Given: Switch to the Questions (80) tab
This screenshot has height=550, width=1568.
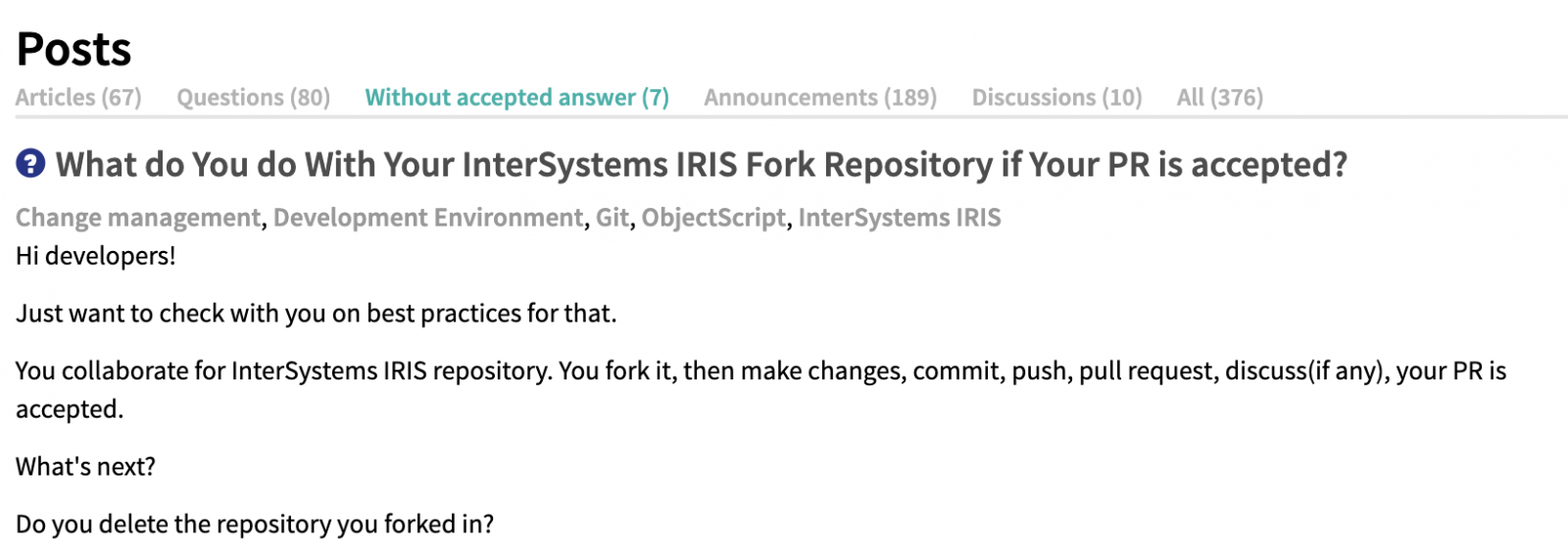Looking at the screenshot, I should point(253,97).
